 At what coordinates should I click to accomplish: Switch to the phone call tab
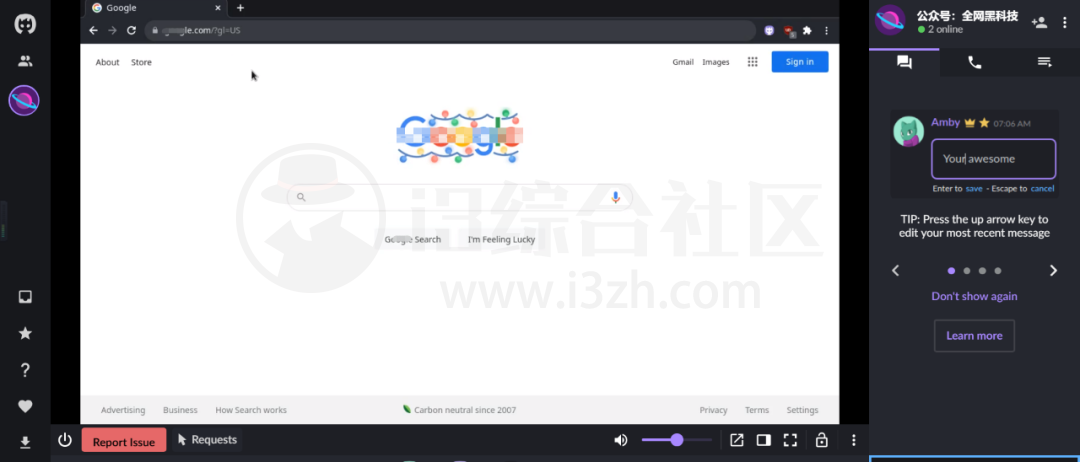[x=974, y=62]
